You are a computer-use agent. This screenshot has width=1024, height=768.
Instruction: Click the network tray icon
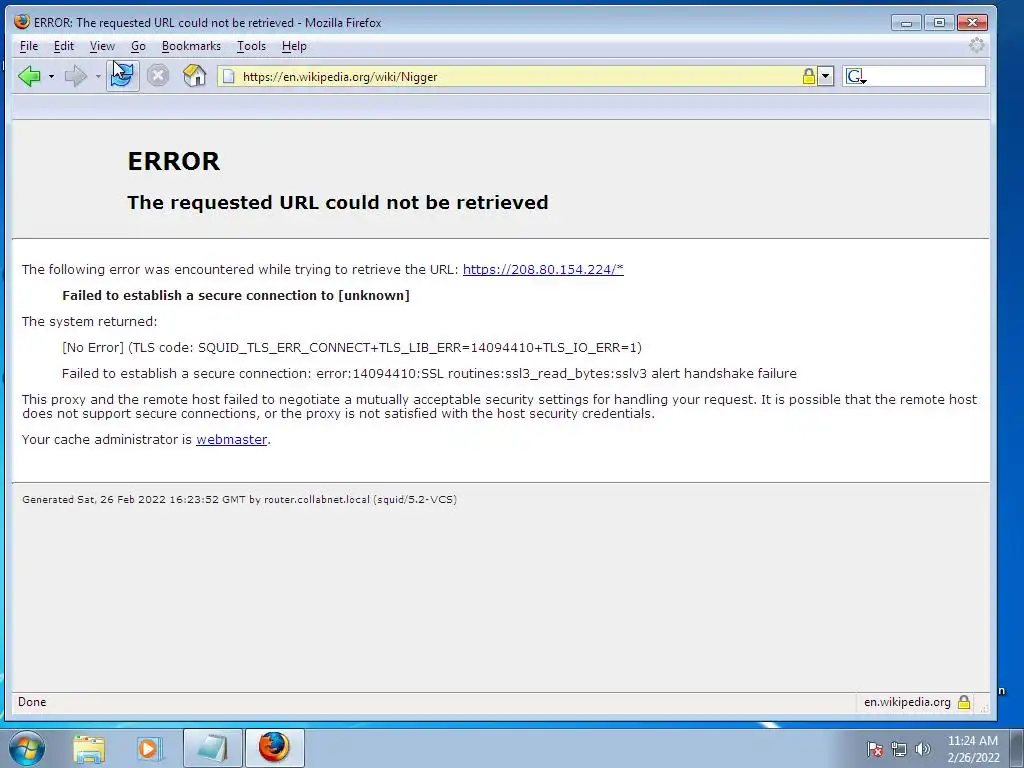[899, 749]
